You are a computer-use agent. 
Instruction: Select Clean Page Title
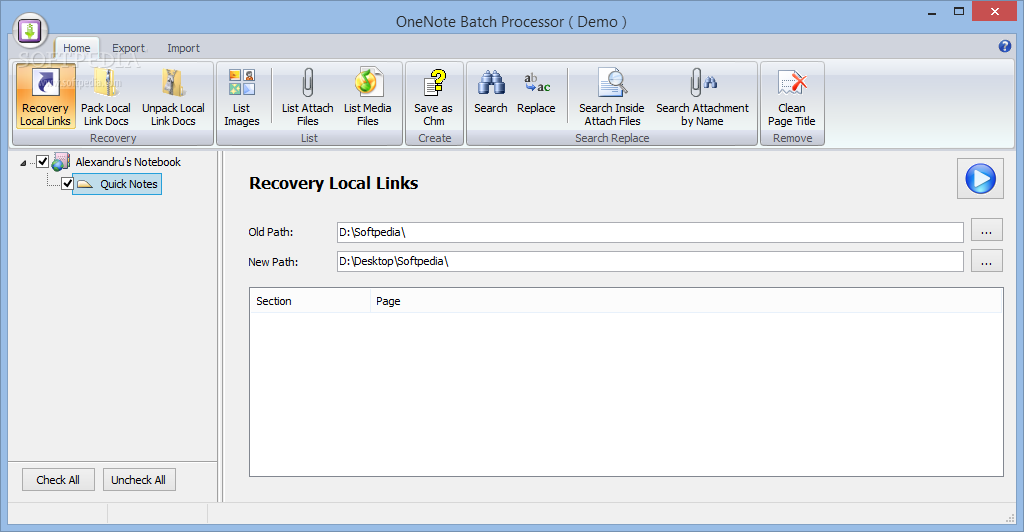pos(792,97)
